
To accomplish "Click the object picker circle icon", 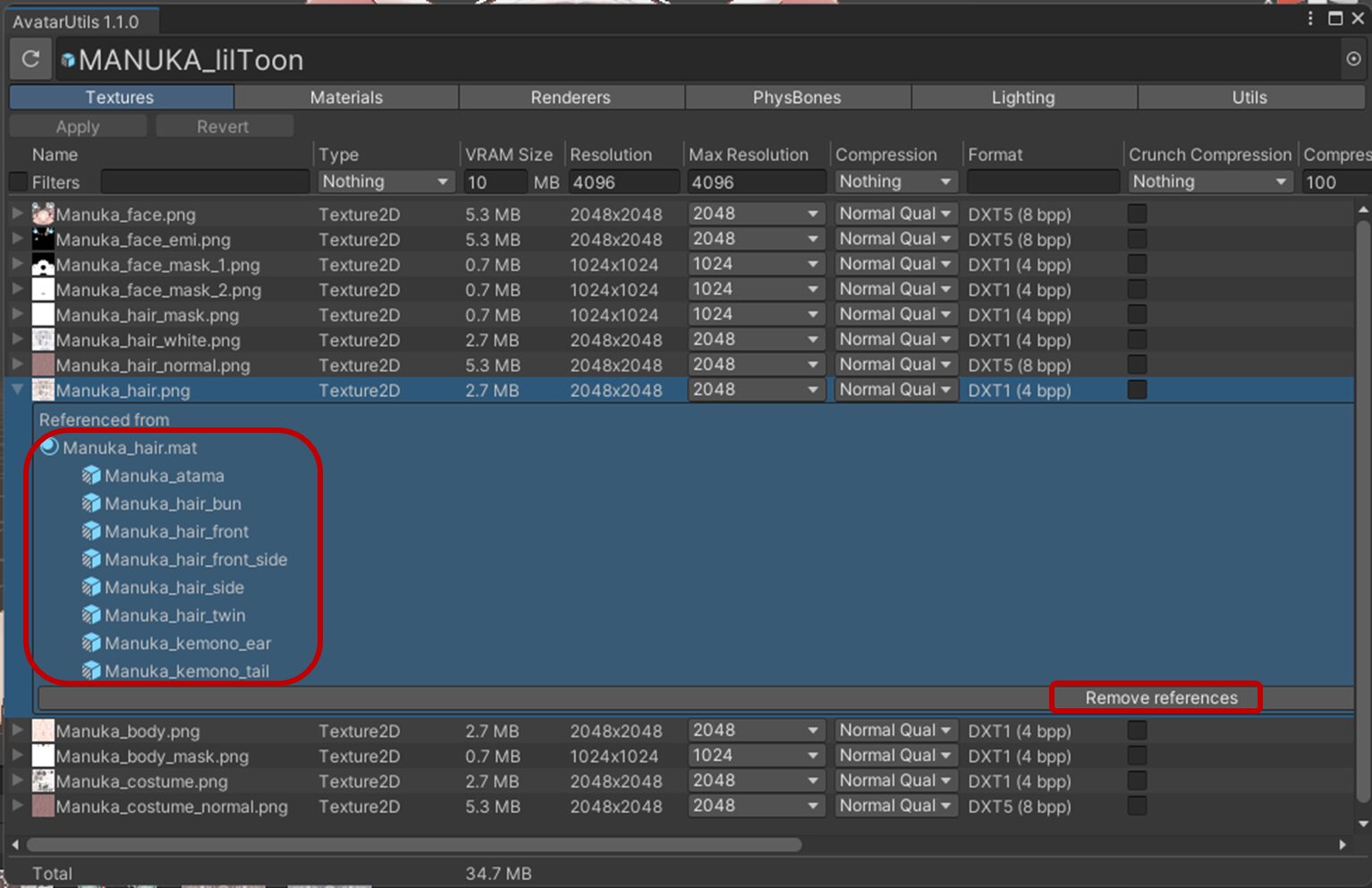I will 1353,59.
